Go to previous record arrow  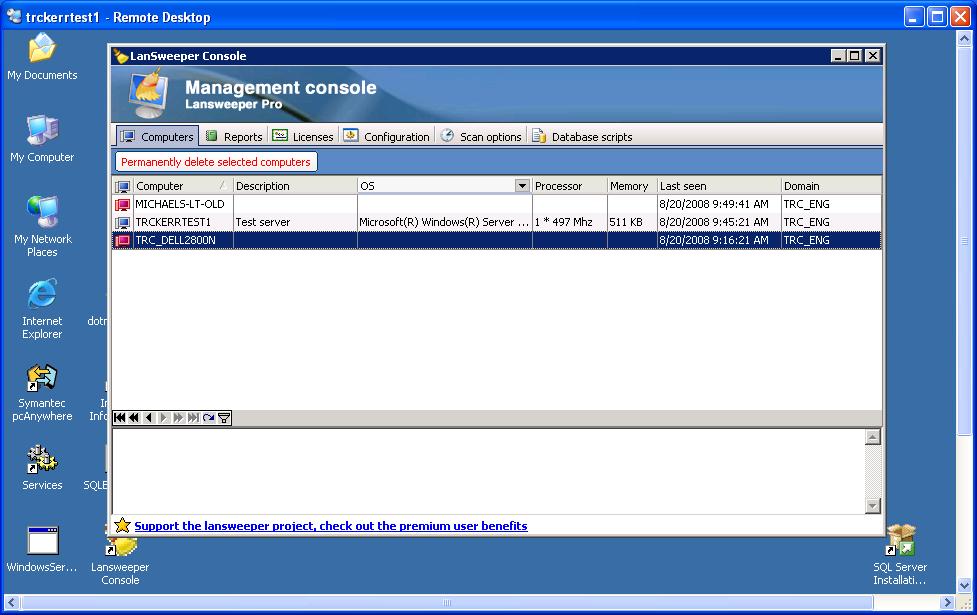149,418
